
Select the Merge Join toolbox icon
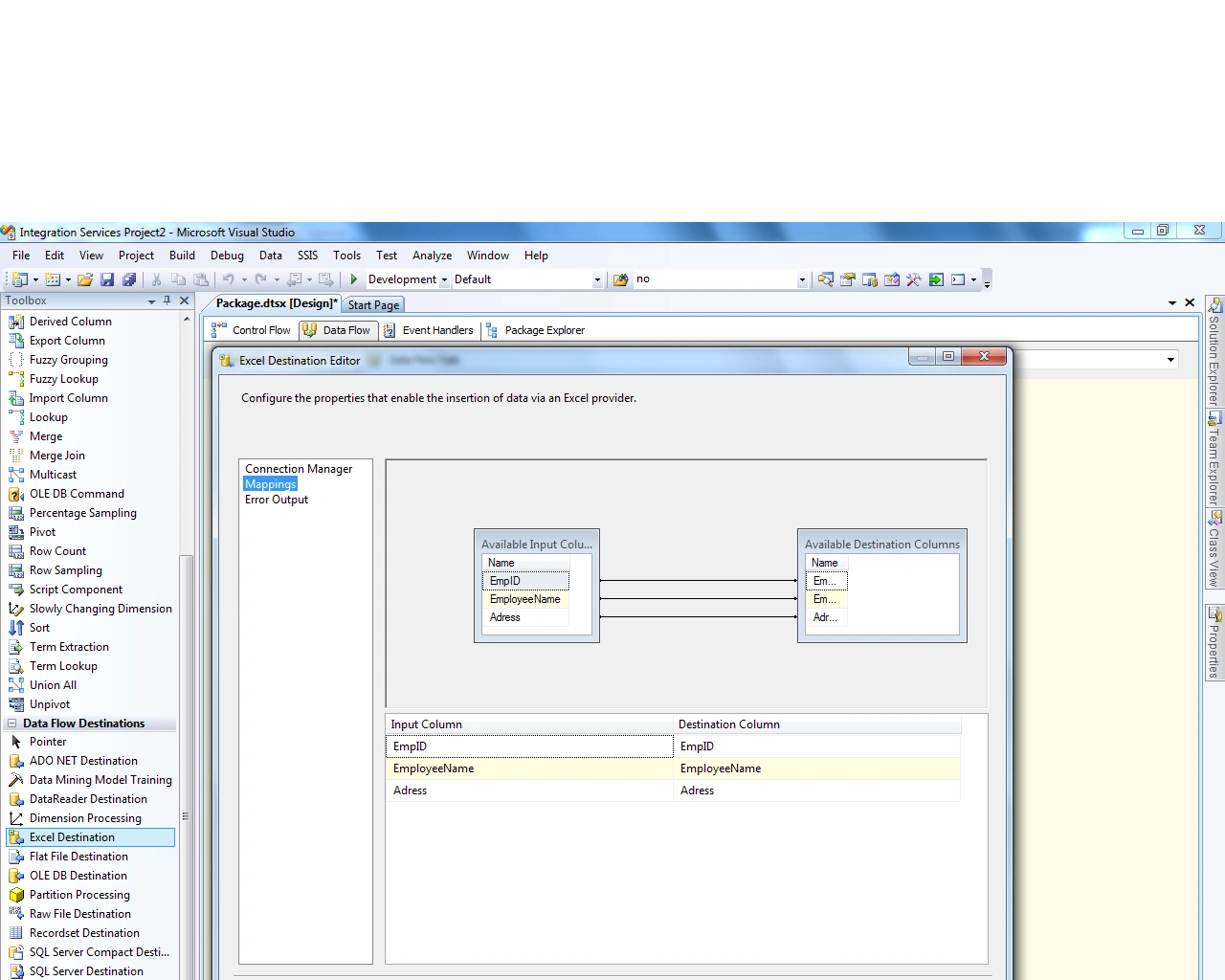pyautogui.click(x=16, y=456)
